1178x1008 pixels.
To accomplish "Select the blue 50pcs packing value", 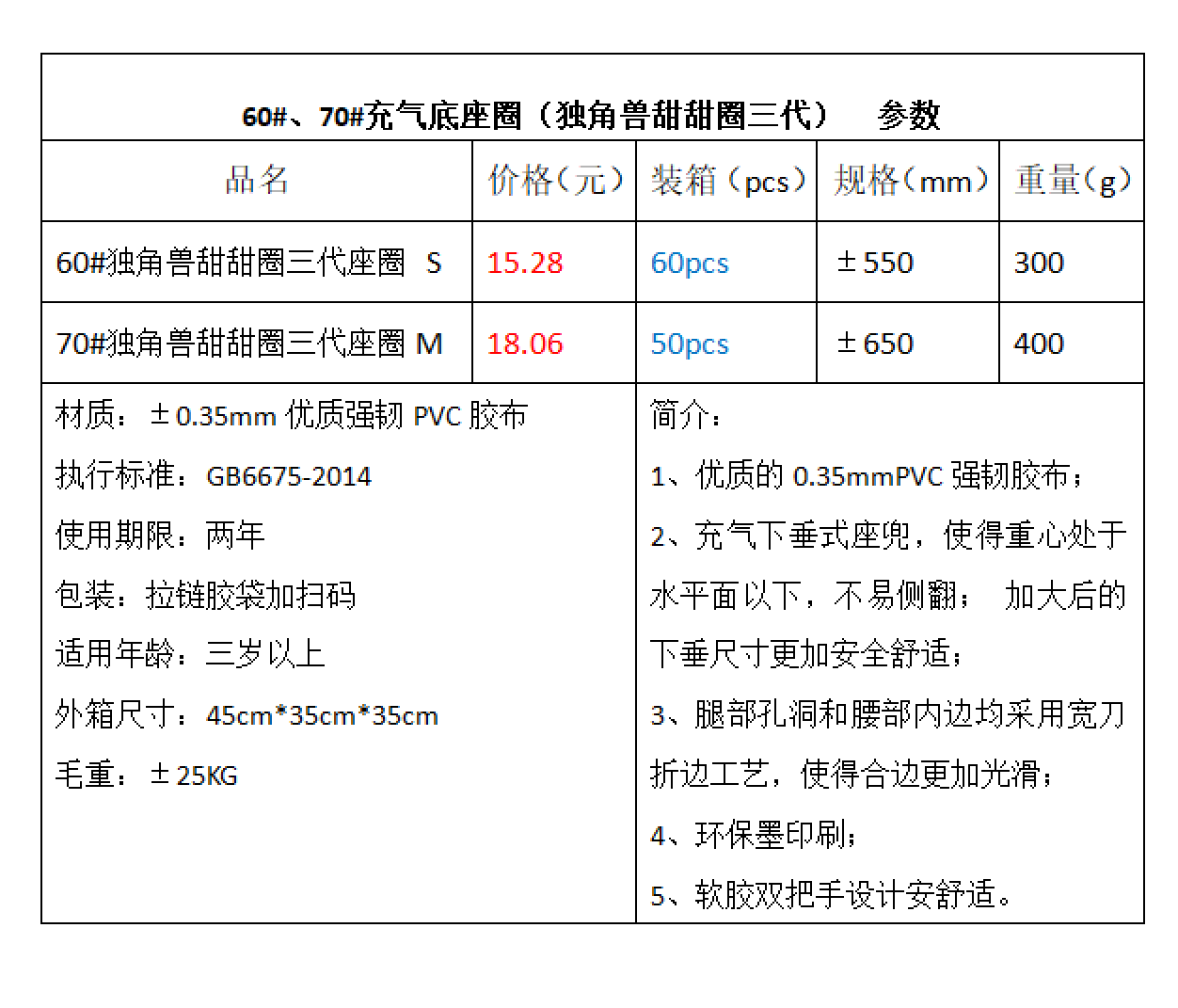I will (689, 344).
